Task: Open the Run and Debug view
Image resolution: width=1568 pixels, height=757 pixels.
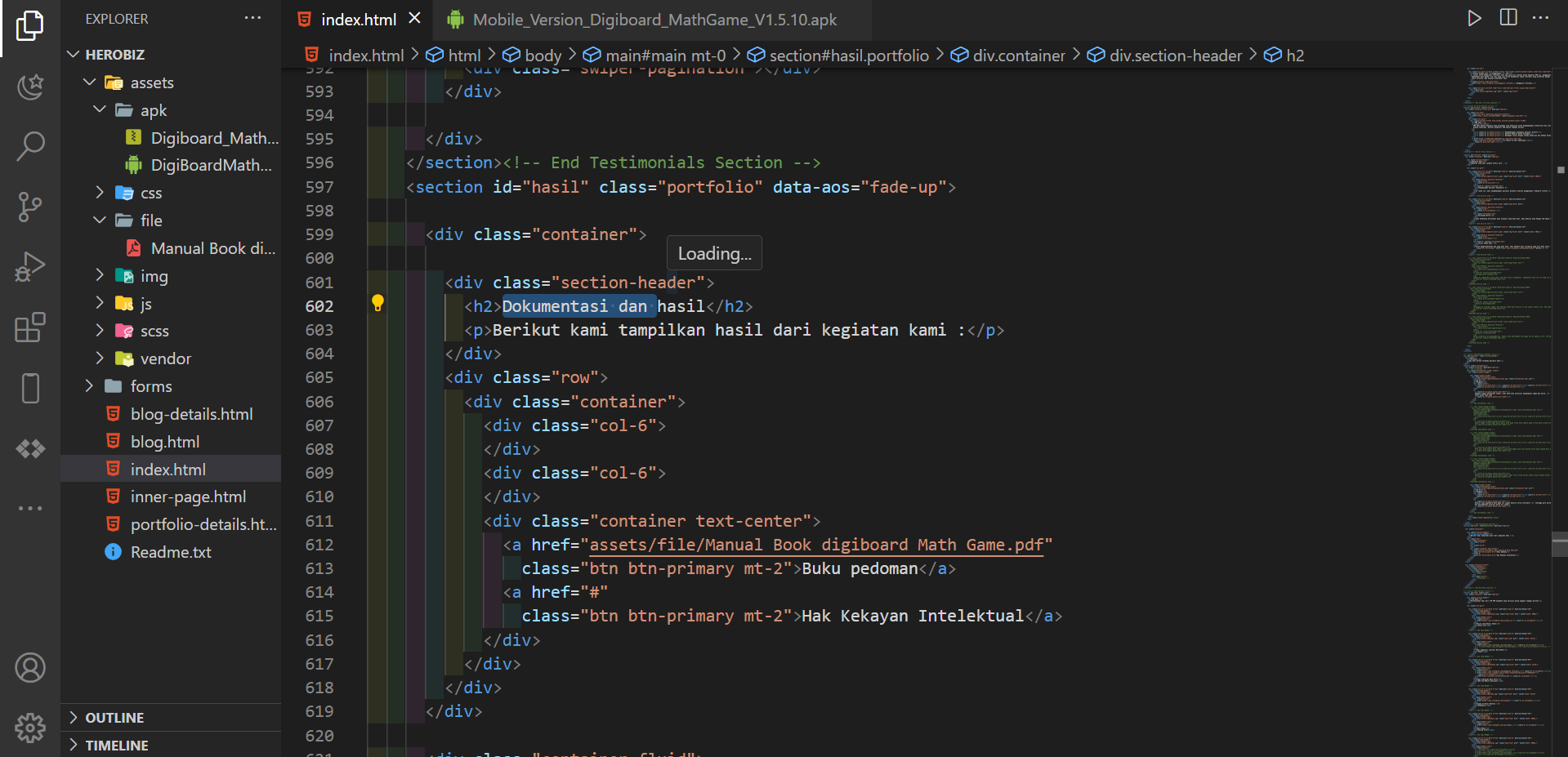Action: (x=30, y=267)
